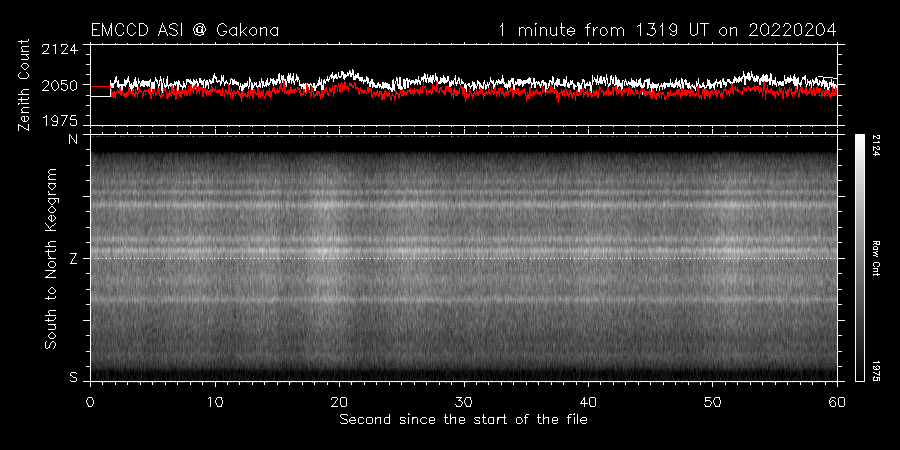The height and width of the screenshot is (450, 900).
Task: Click the S label on the keogram axis
Action: tap(73, 377)
